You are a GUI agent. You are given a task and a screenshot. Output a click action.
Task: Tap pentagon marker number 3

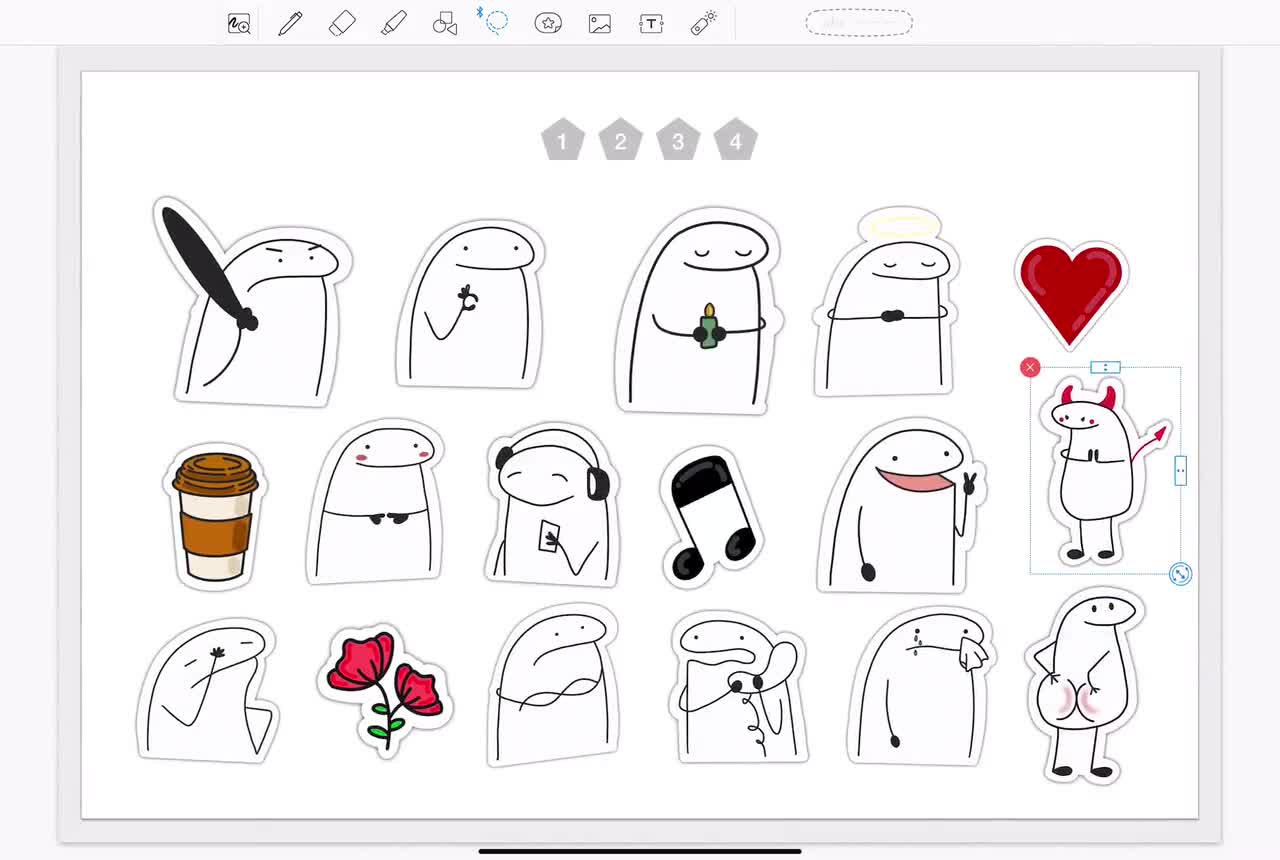click(677, 140)
